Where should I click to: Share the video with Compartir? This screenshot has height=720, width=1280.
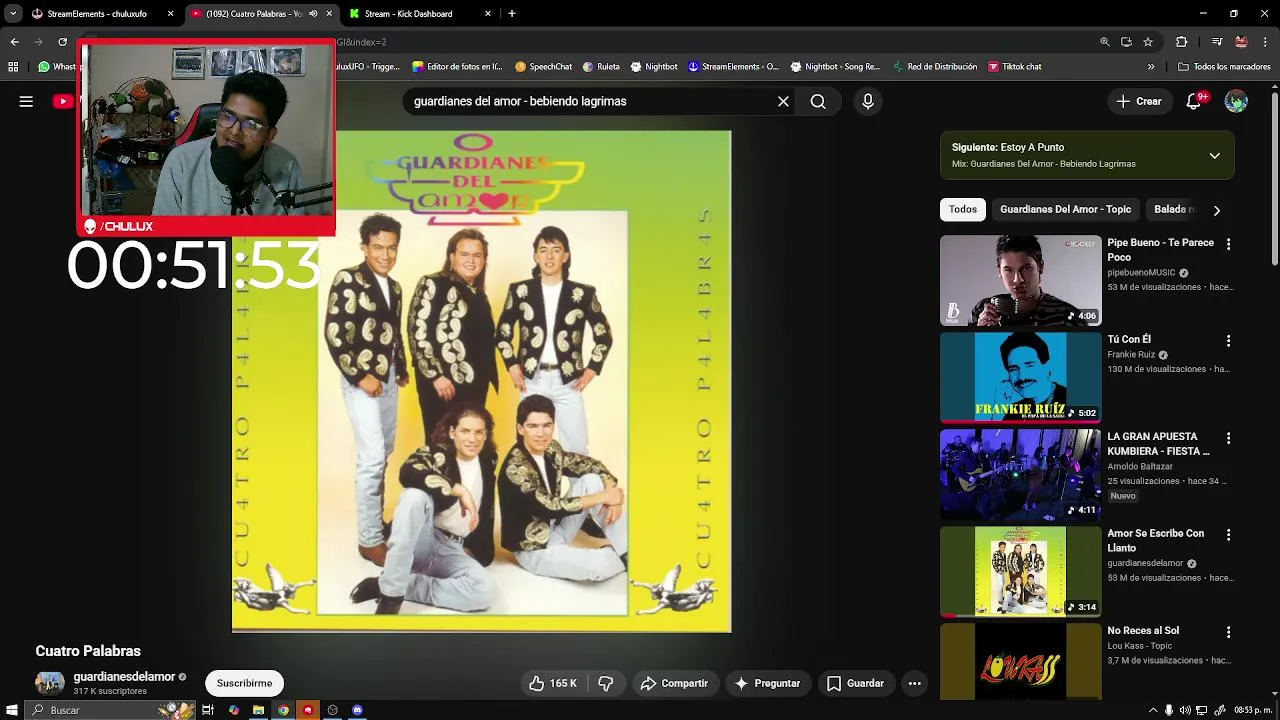[x=674, y=683]
